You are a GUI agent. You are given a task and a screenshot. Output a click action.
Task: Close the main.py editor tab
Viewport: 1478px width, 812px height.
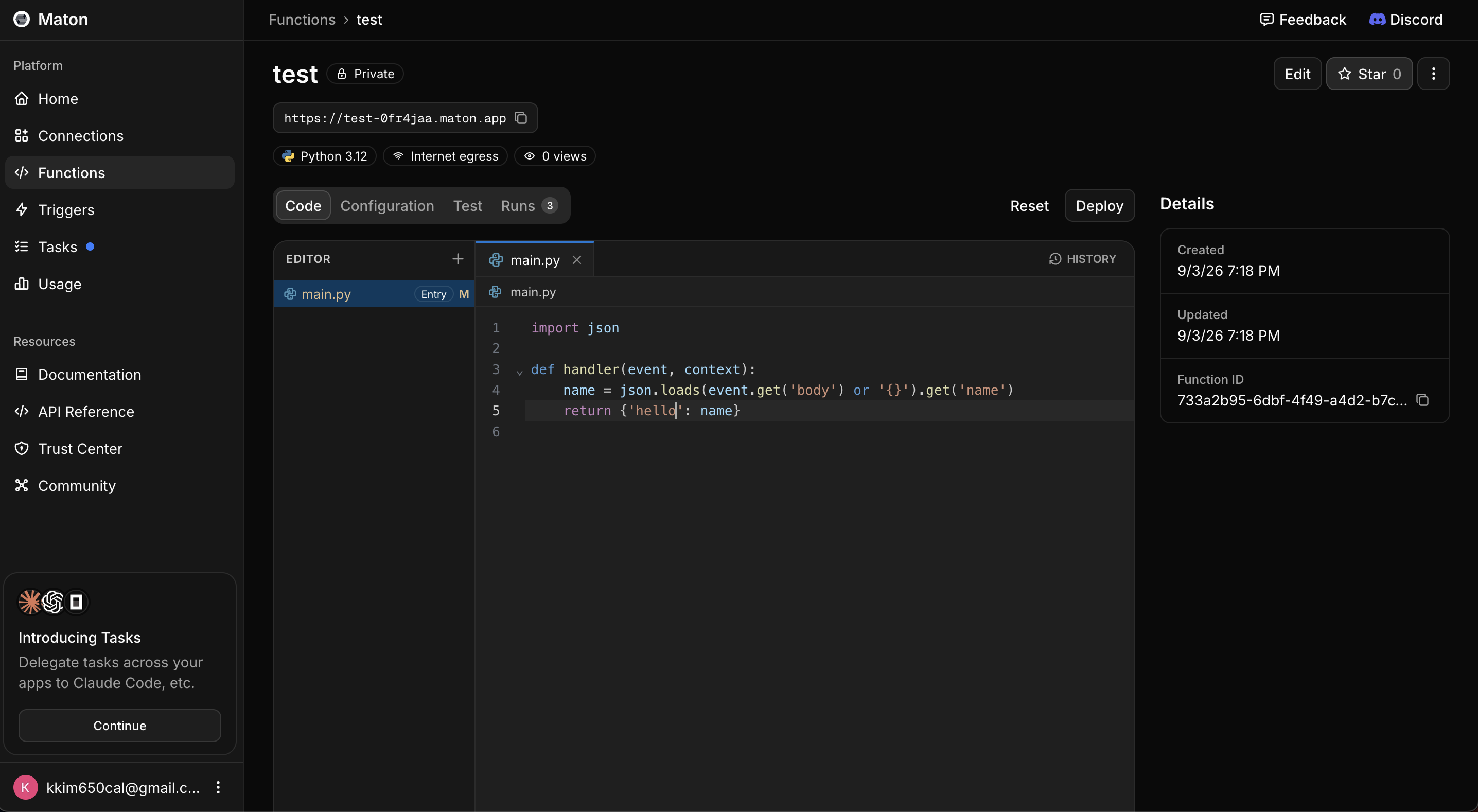pos(576,260)
